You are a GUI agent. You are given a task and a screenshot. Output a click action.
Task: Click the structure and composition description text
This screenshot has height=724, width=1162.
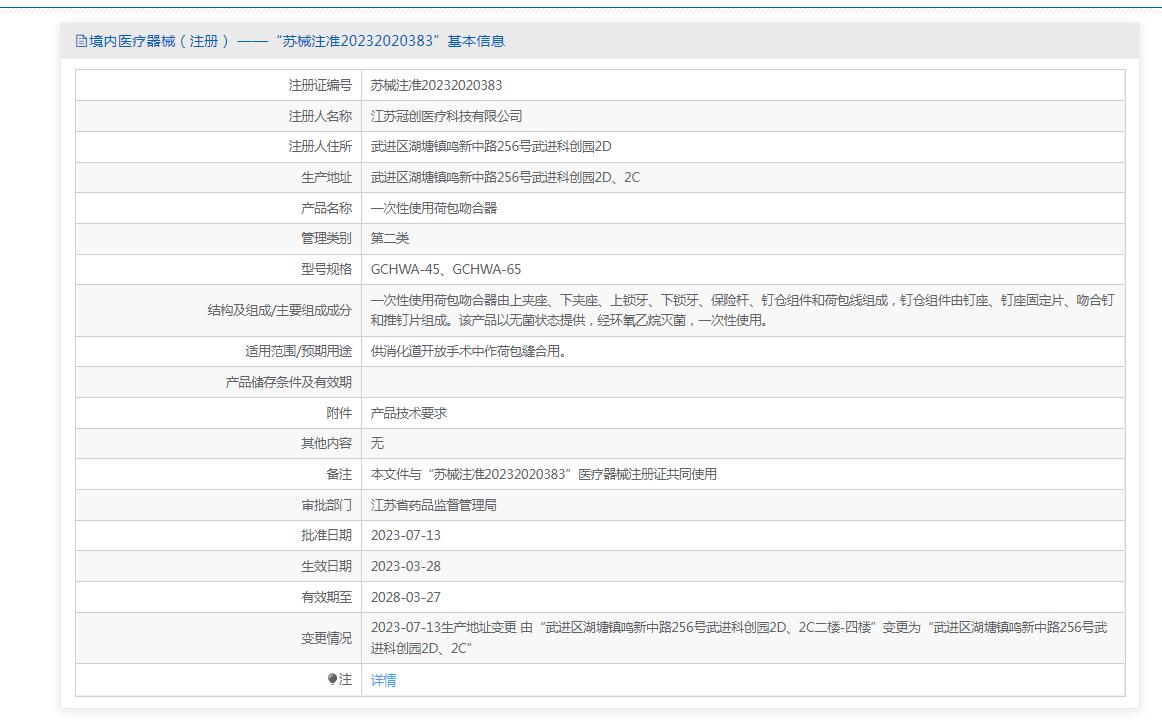[741, 310]
